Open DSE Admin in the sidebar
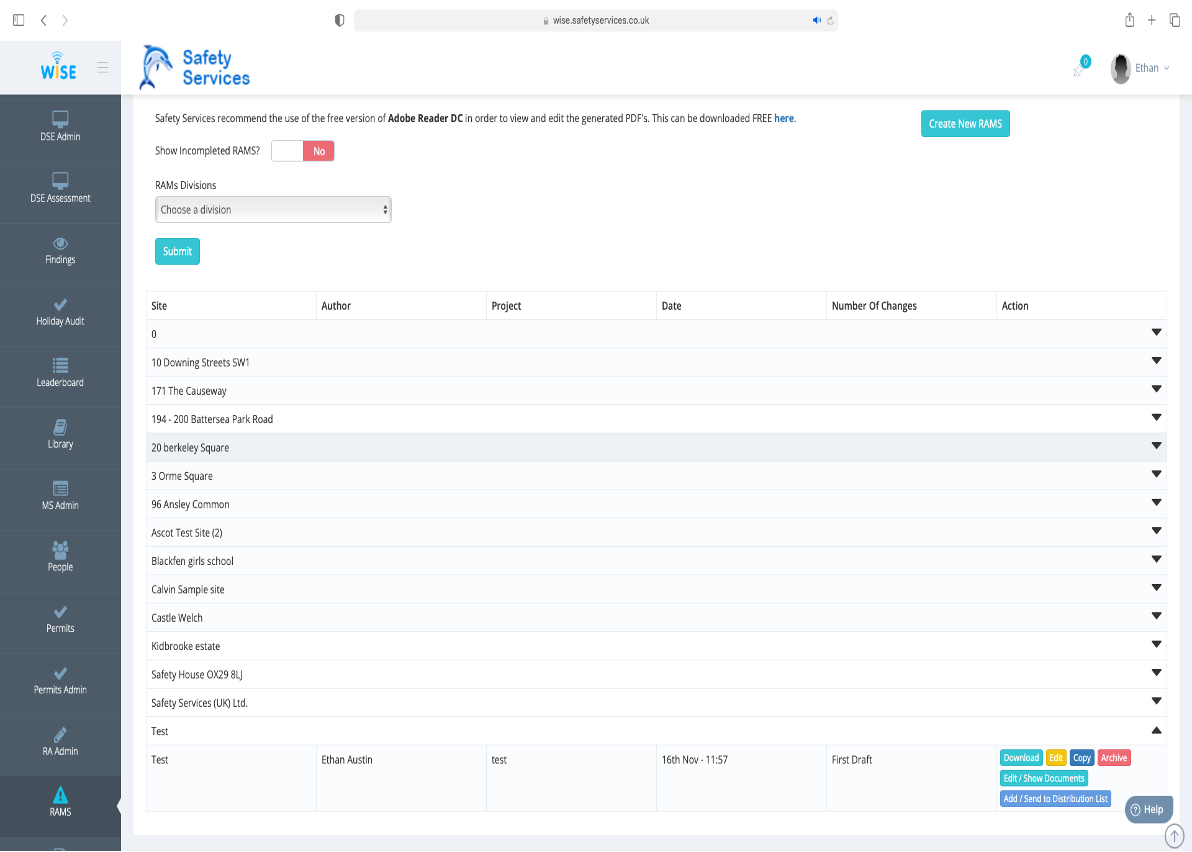The width and height of the screenshot is (1192, 852). pos(60,127)
